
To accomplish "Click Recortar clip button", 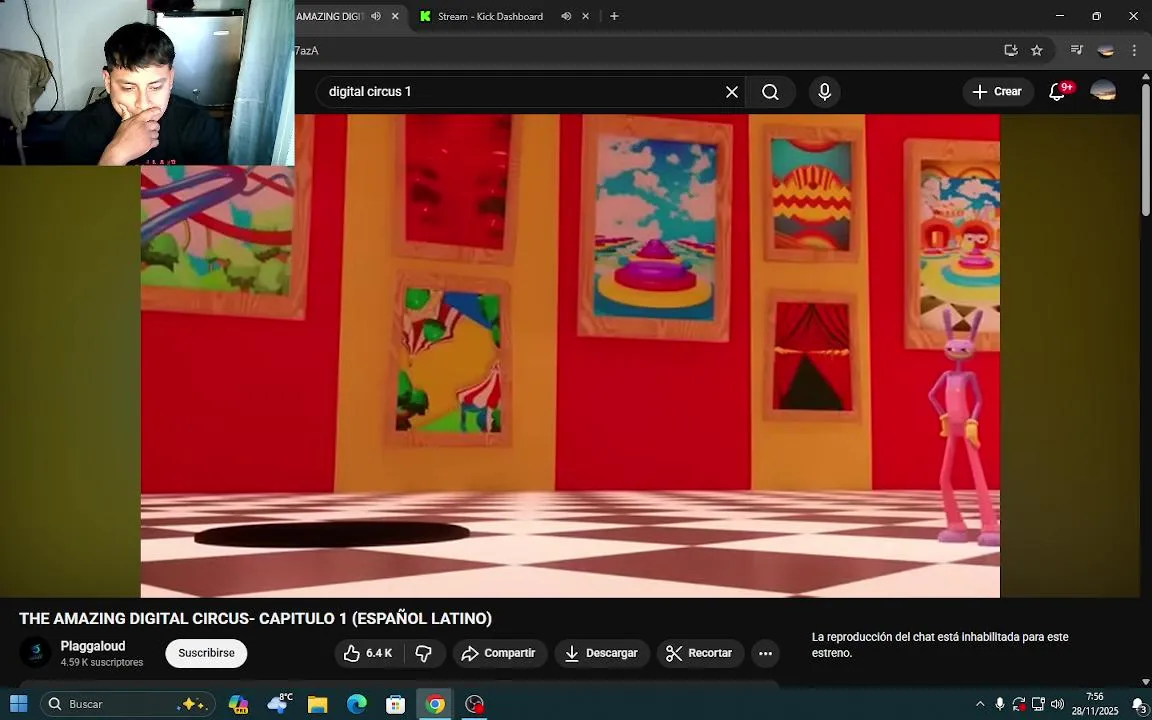I will [x=700, y=653].
